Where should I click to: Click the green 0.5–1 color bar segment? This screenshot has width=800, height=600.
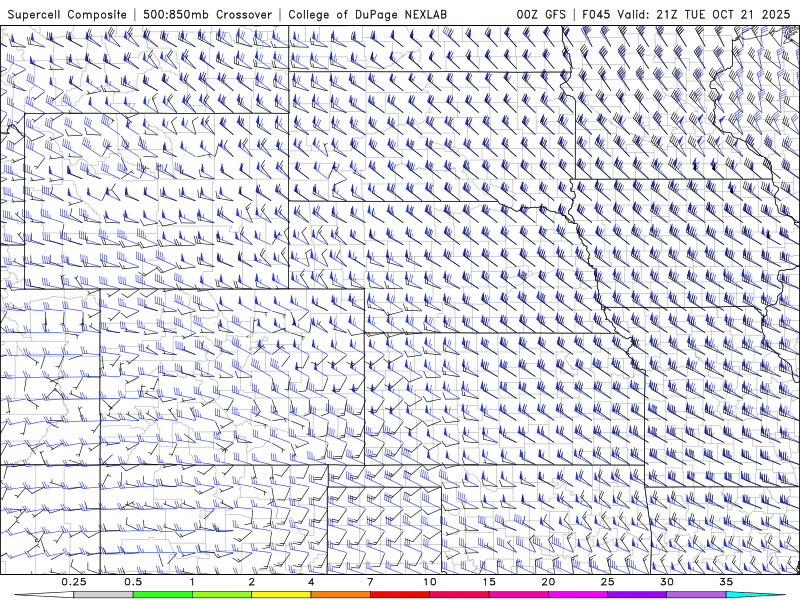click(162, 595)
